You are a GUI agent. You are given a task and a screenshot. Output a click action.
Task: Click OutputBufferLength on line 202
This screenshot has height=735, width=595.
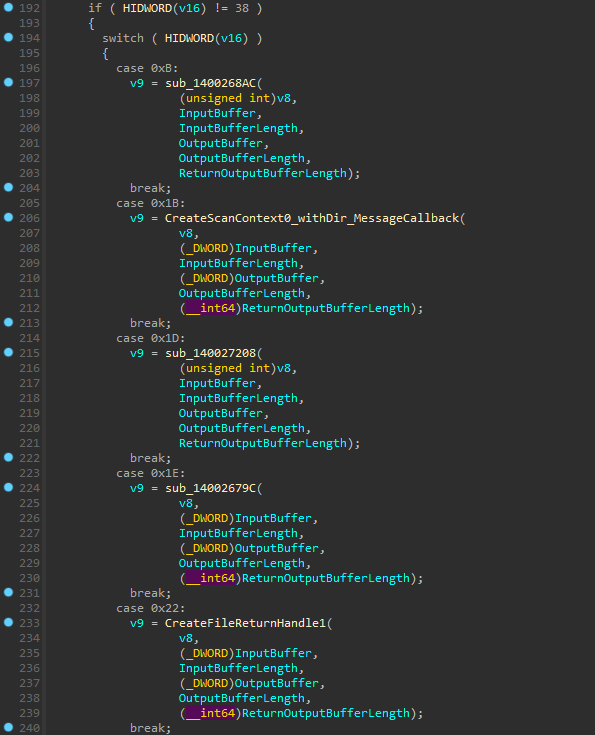[x=241, y=158]
